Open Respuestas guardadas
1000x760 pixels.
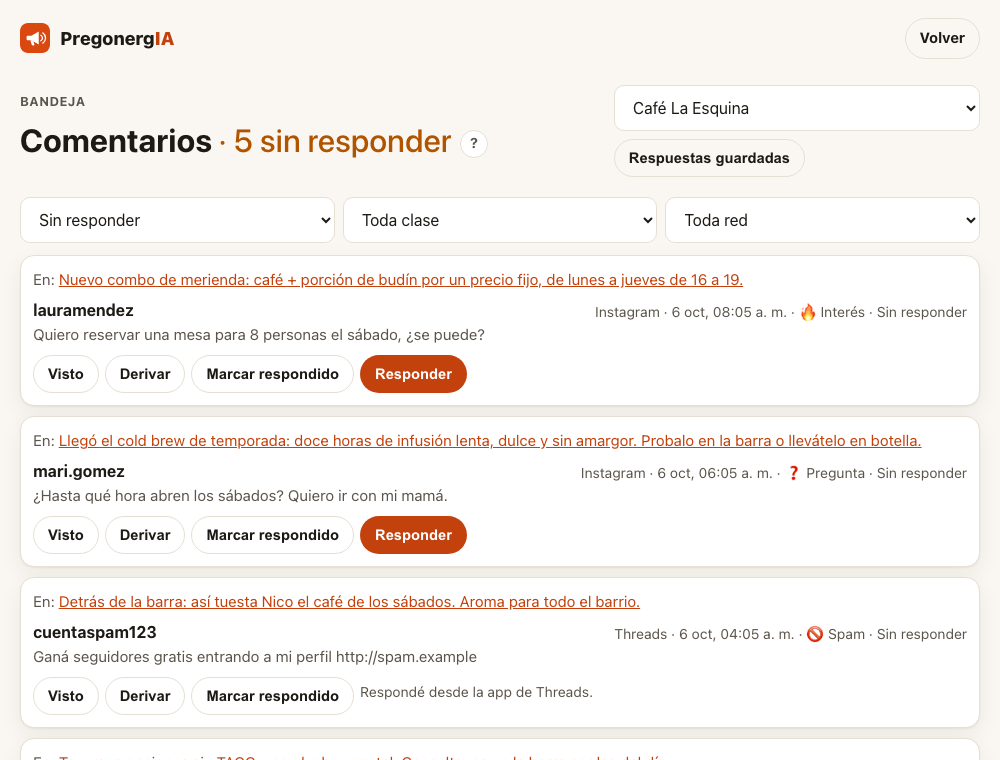[x=709, y=158]
